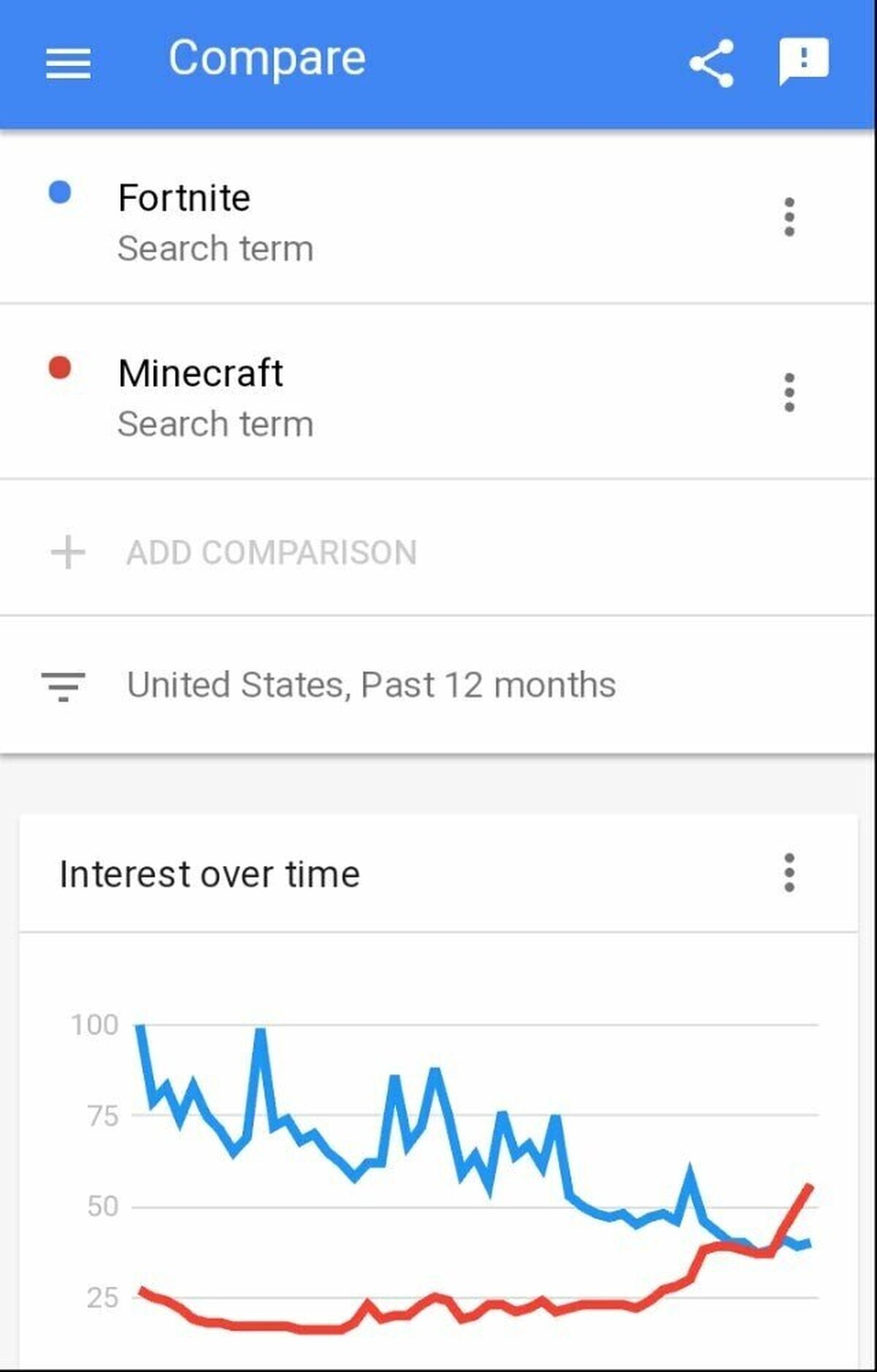The height and width of the screenshot is (1372, 877).
Task: Open the Fortnite term three-dot menu
Action: (x=789, y=217)
